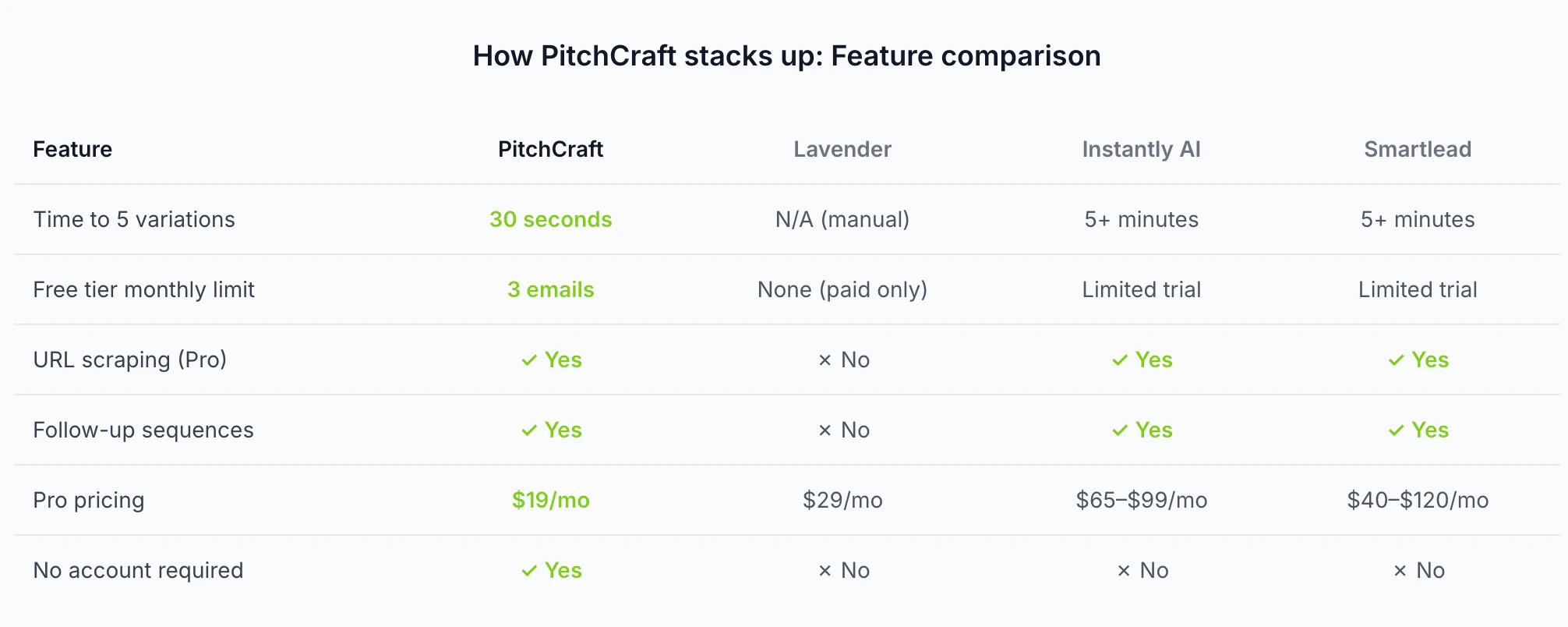Viewport: 1568px width, 627px height.
Task: Click the Lavender URL scraping cross icon
Action: pos(825,360)
